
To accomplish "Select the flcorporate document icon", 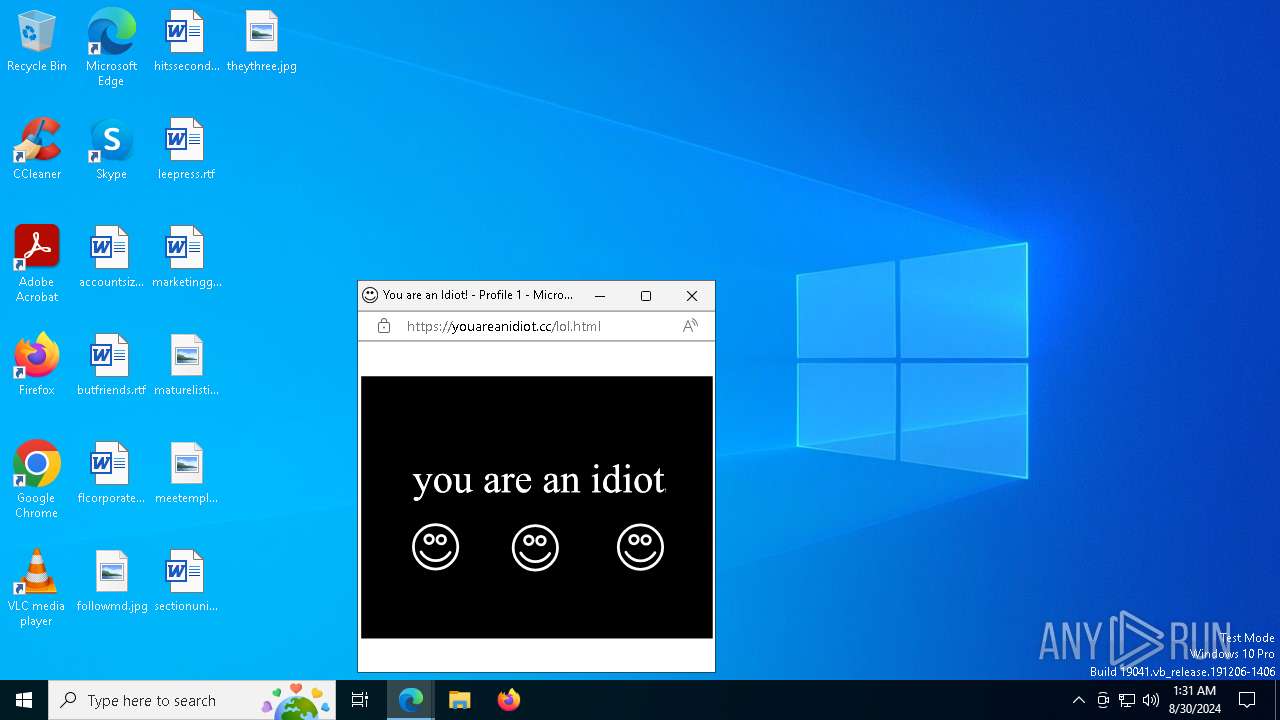I will (111, 474).
